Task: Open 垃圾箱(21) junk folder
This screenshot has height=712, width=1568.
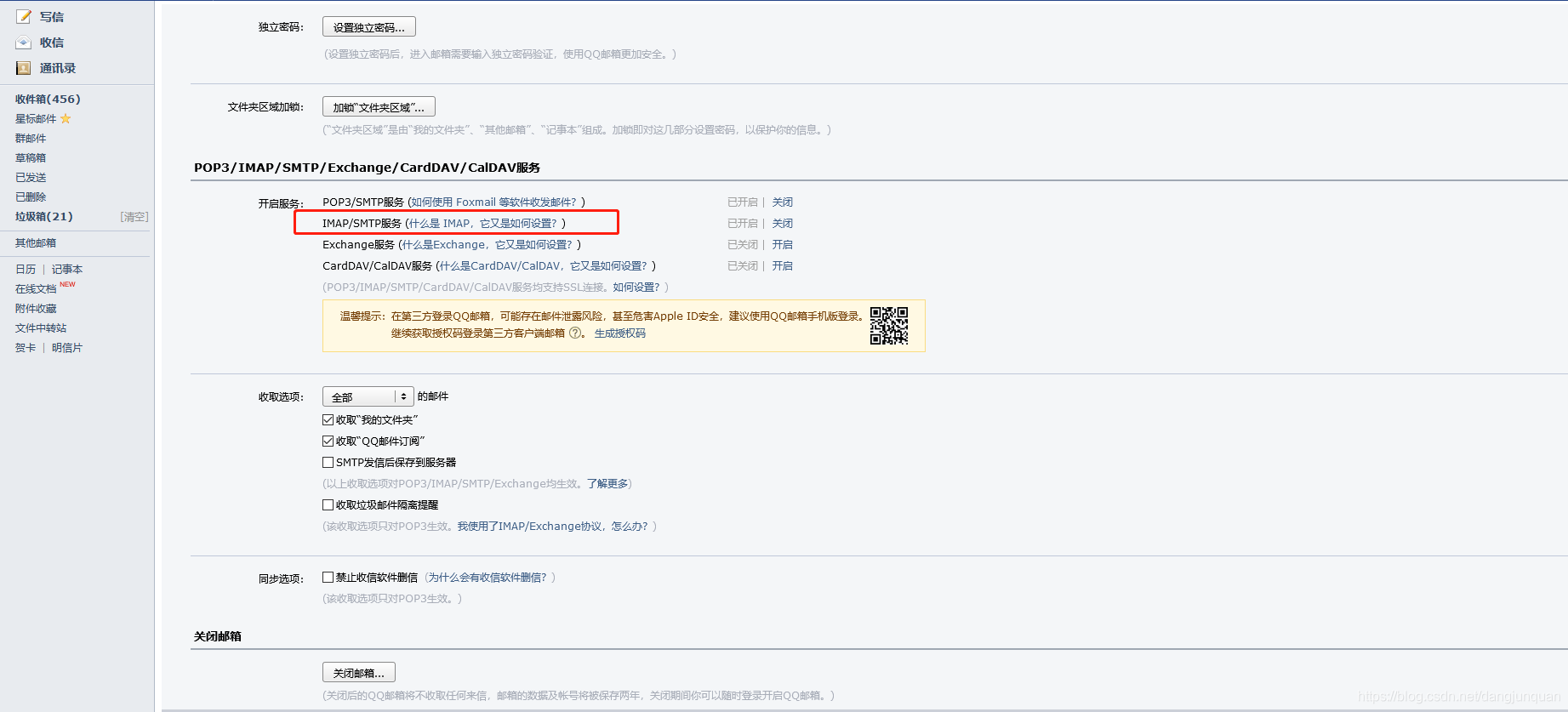Action: pyautogui.click(x=44, y=217)
